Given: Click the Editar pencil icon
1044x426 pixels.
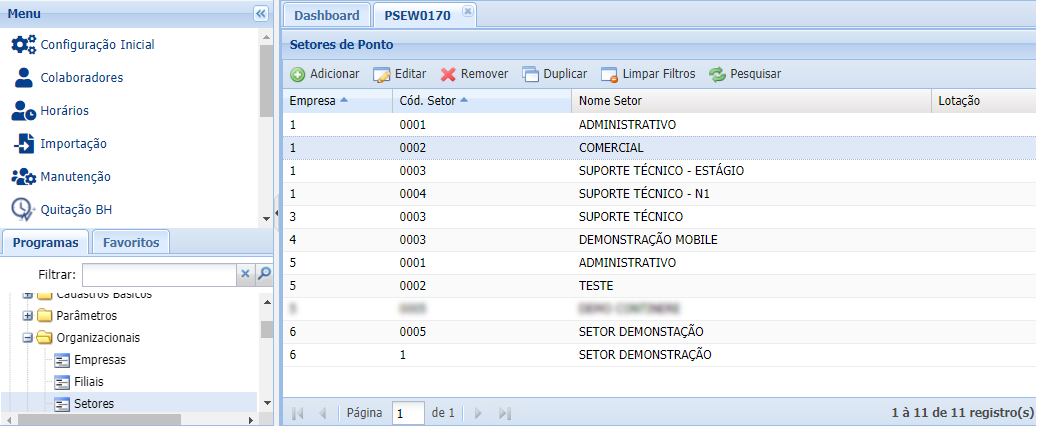Looking at the screenshot, I should click(x=381, y=74).
